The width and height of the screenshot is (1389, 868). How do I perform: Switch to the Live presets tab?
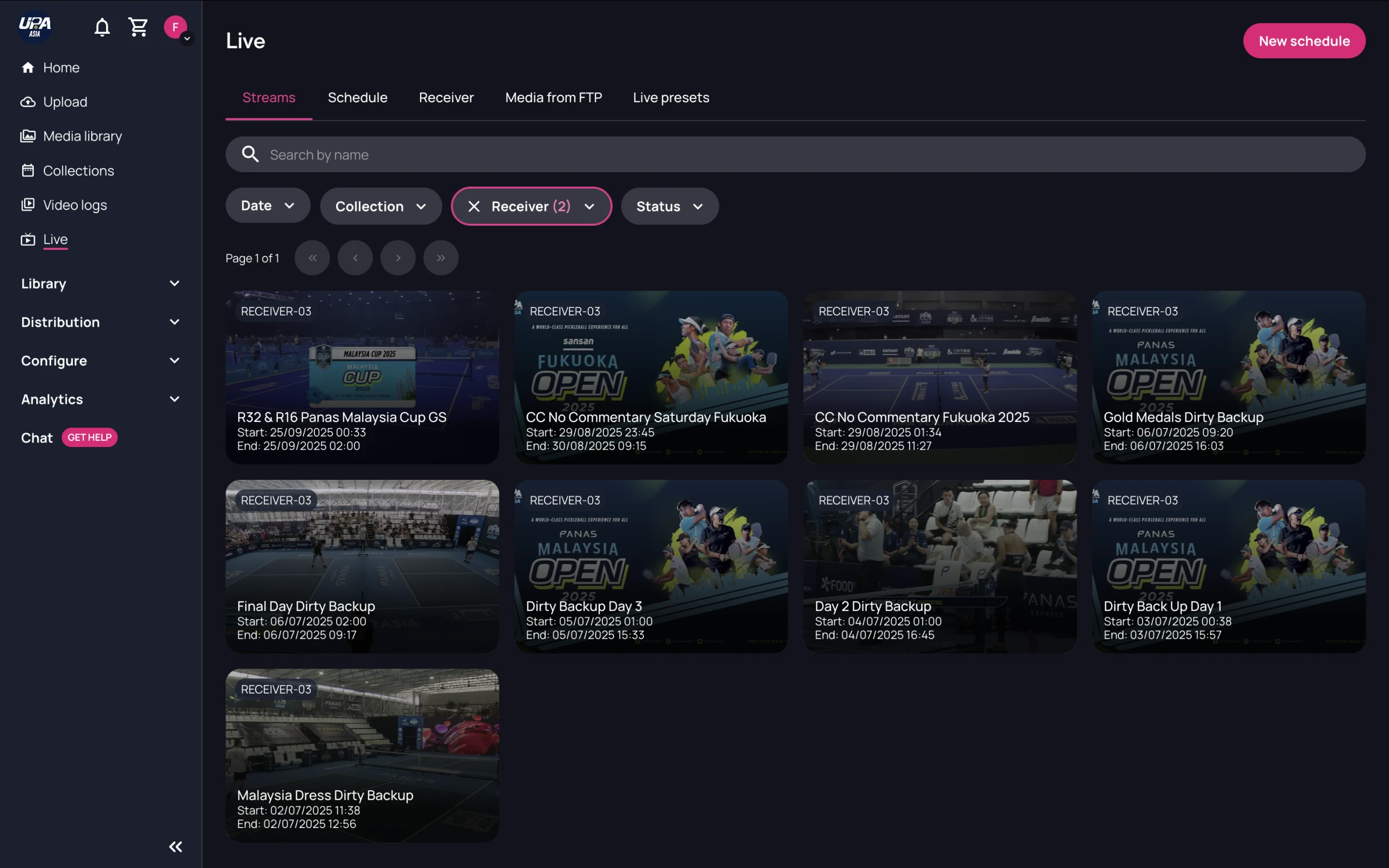pyautogui.click(x=671, y=98)
